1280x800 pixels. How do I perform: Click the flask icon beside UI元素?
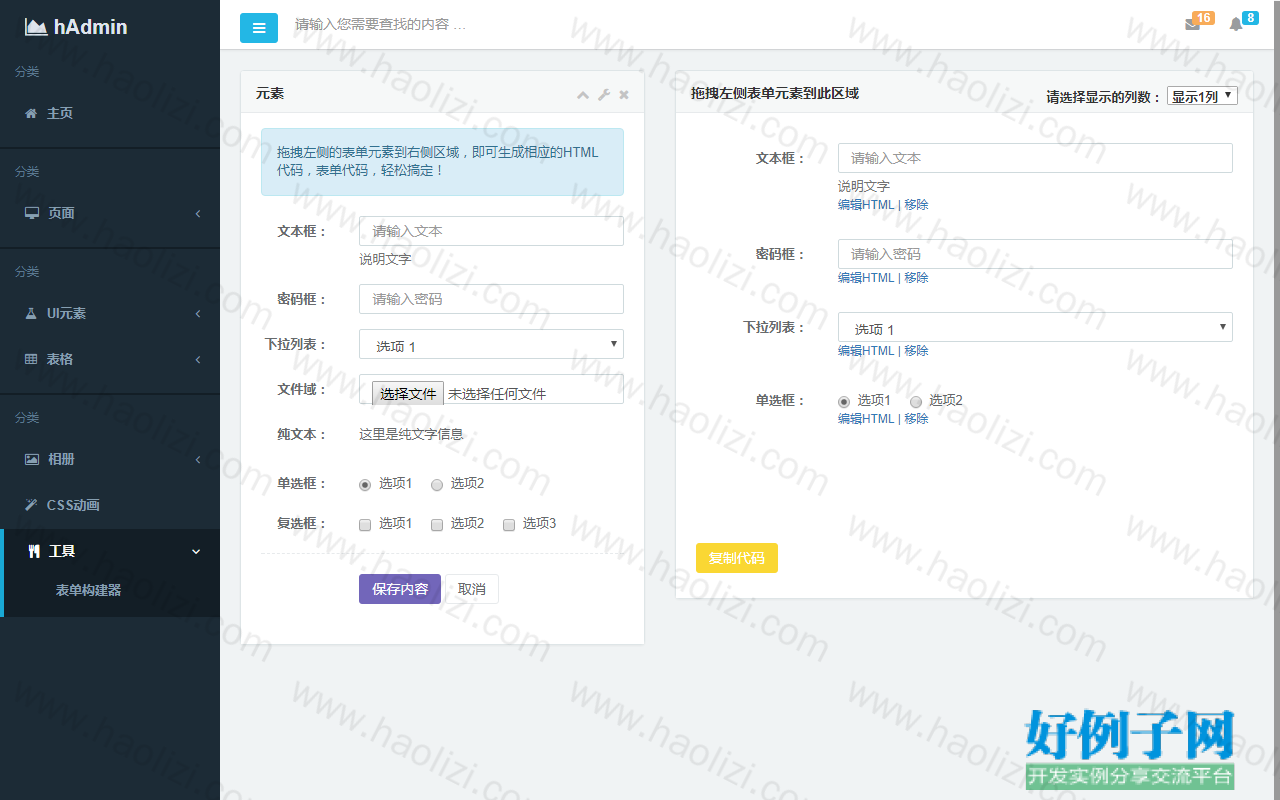pos(31,313)
